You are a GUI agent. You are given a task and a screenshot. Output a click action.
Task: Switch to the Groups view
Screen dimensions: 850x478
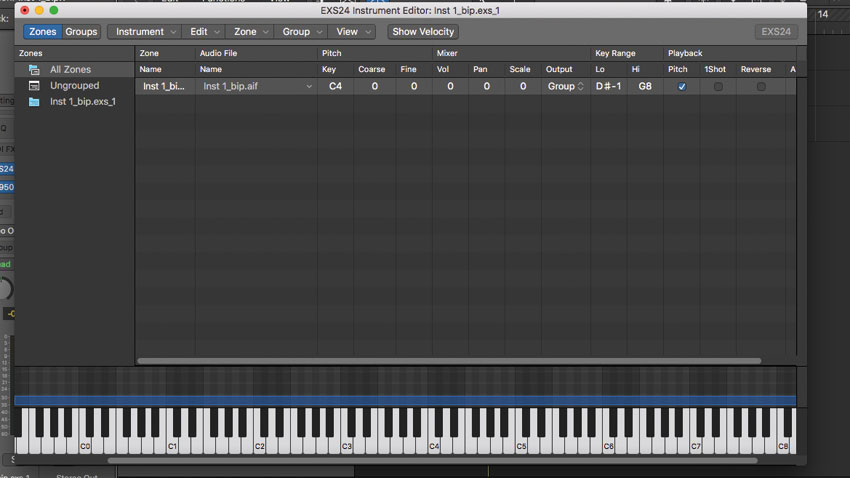click(x=81, y=31)
